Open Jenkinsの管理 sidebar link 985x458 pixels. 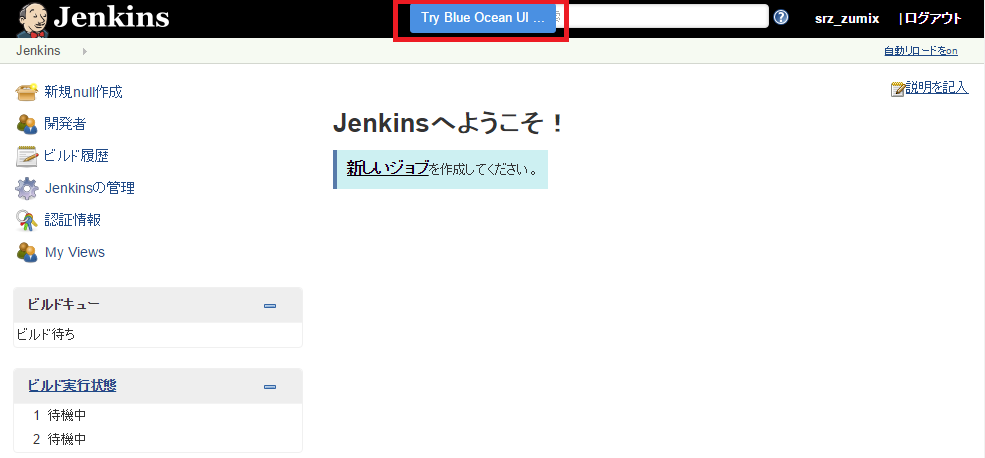point(90,188)
